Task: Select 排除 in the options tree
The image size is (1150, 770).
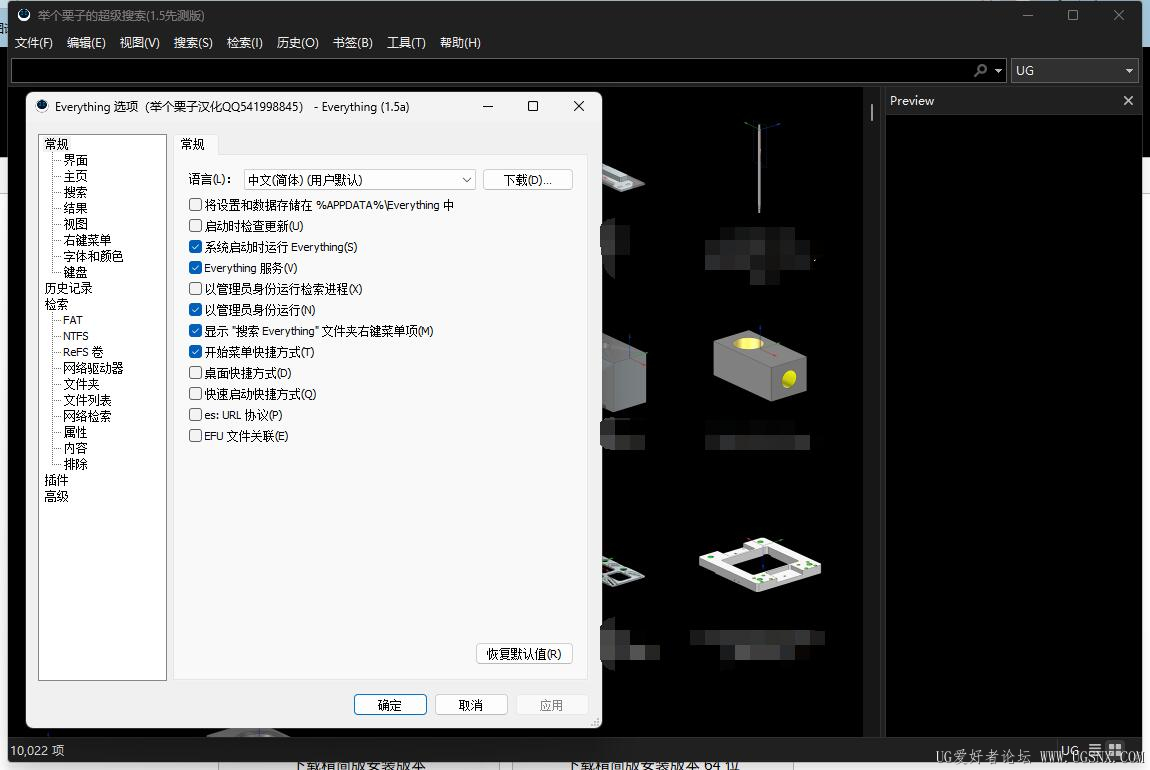Action: pyautogui.click(x=76, y=464)
